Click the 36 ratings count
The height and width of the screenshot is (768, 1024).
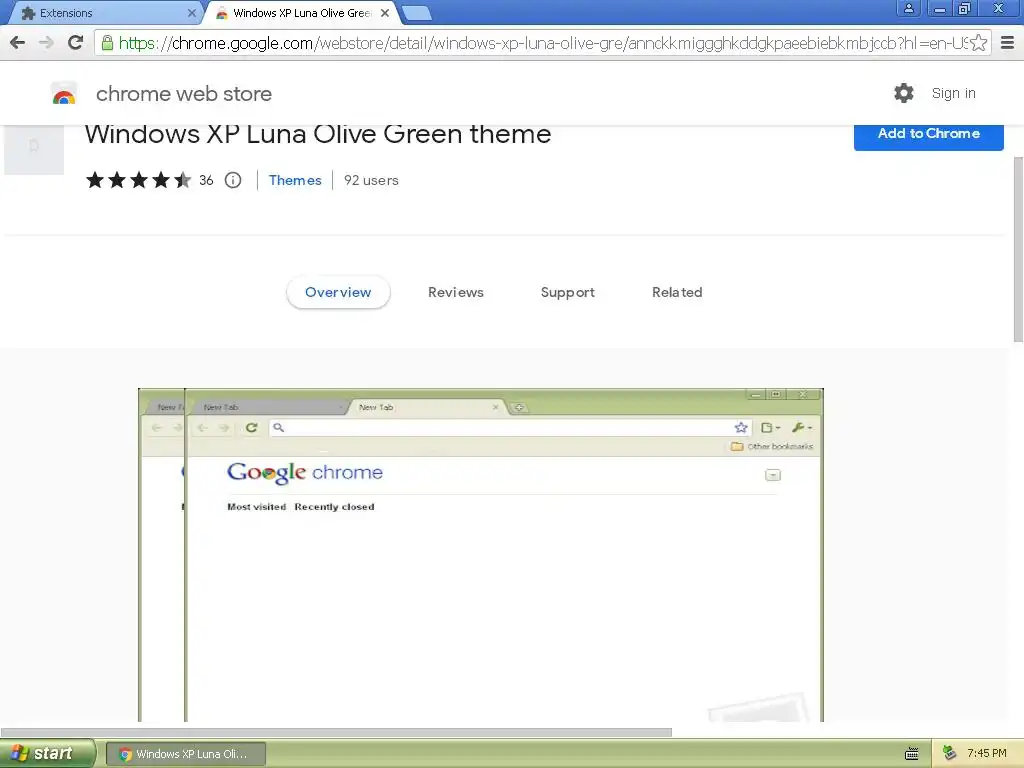pos(206,180)
